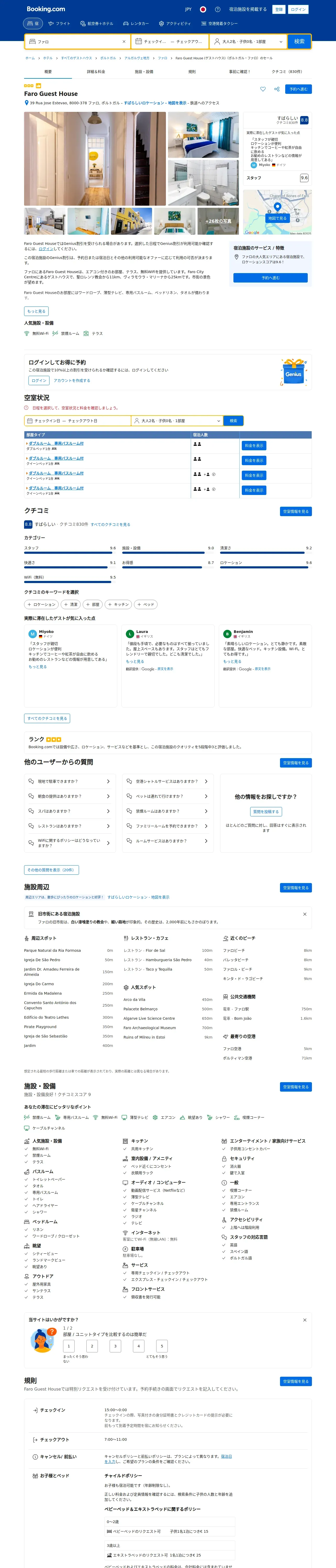Image resolution: width=336 pixels, height=1568 pixels.
Task: Click the map pin on the location map
Action: (277, 207)
